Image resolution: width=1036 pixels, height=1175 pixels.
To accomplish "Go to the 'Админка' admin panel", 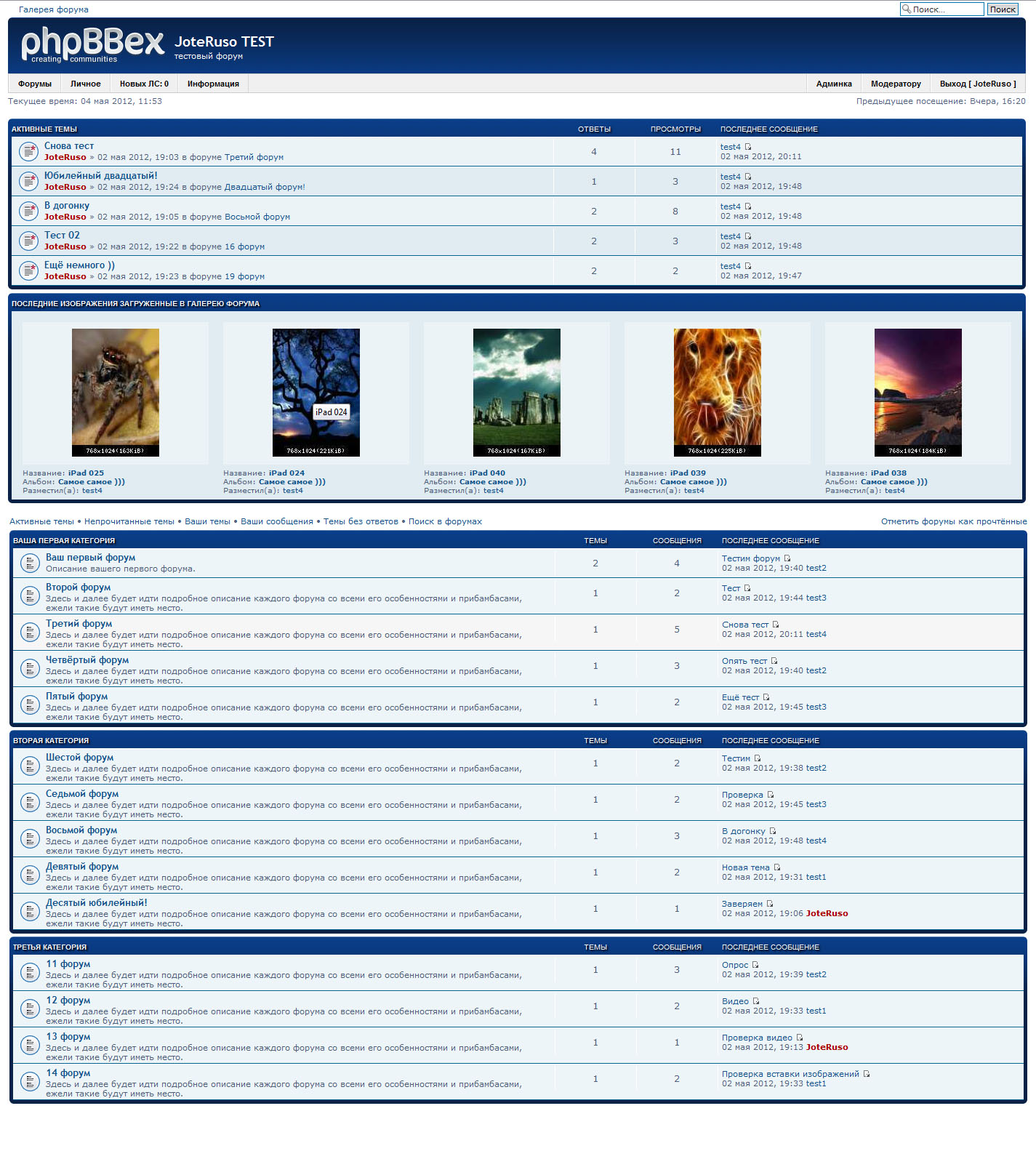I will (834, 84).
